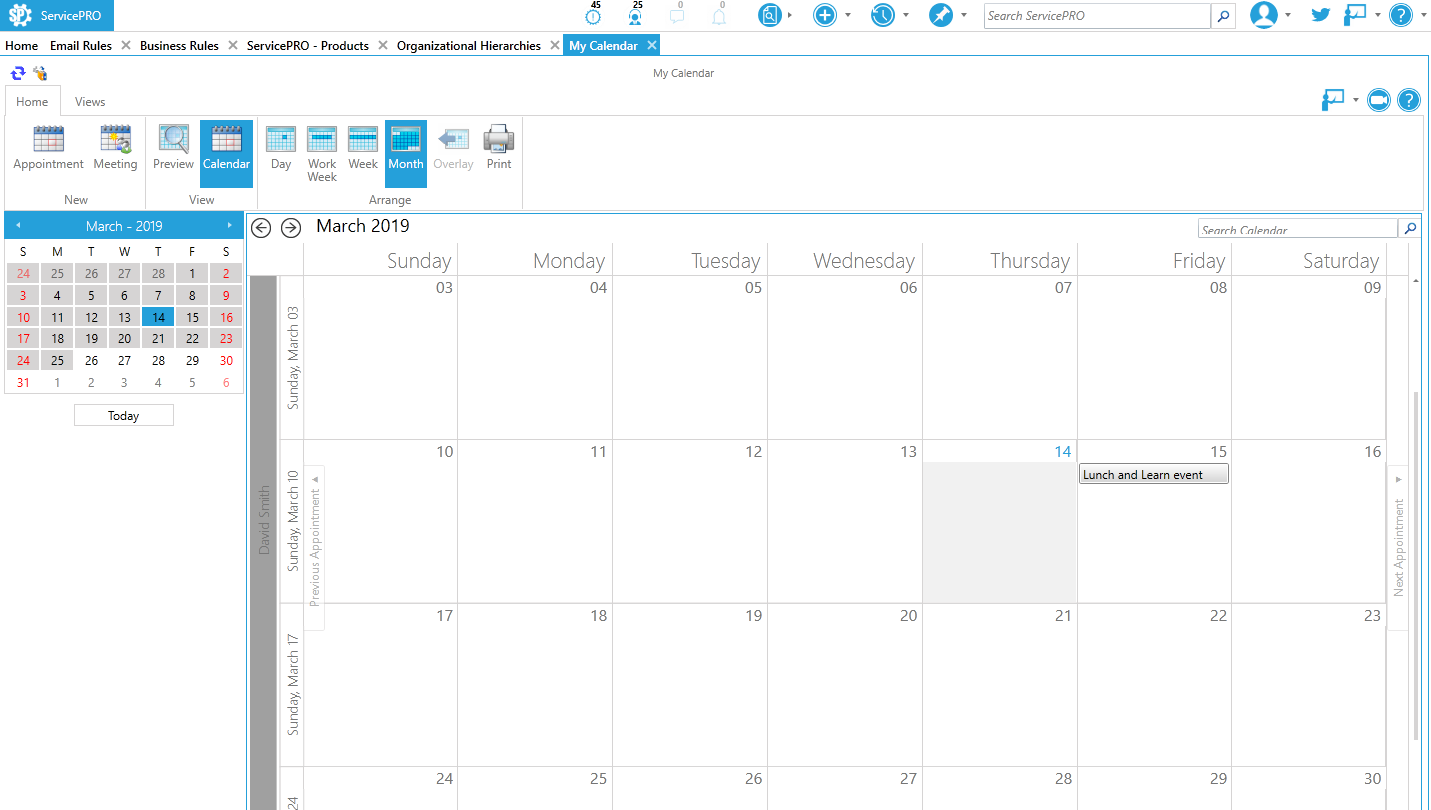Click Next Appointment side button

[1398, 547]
